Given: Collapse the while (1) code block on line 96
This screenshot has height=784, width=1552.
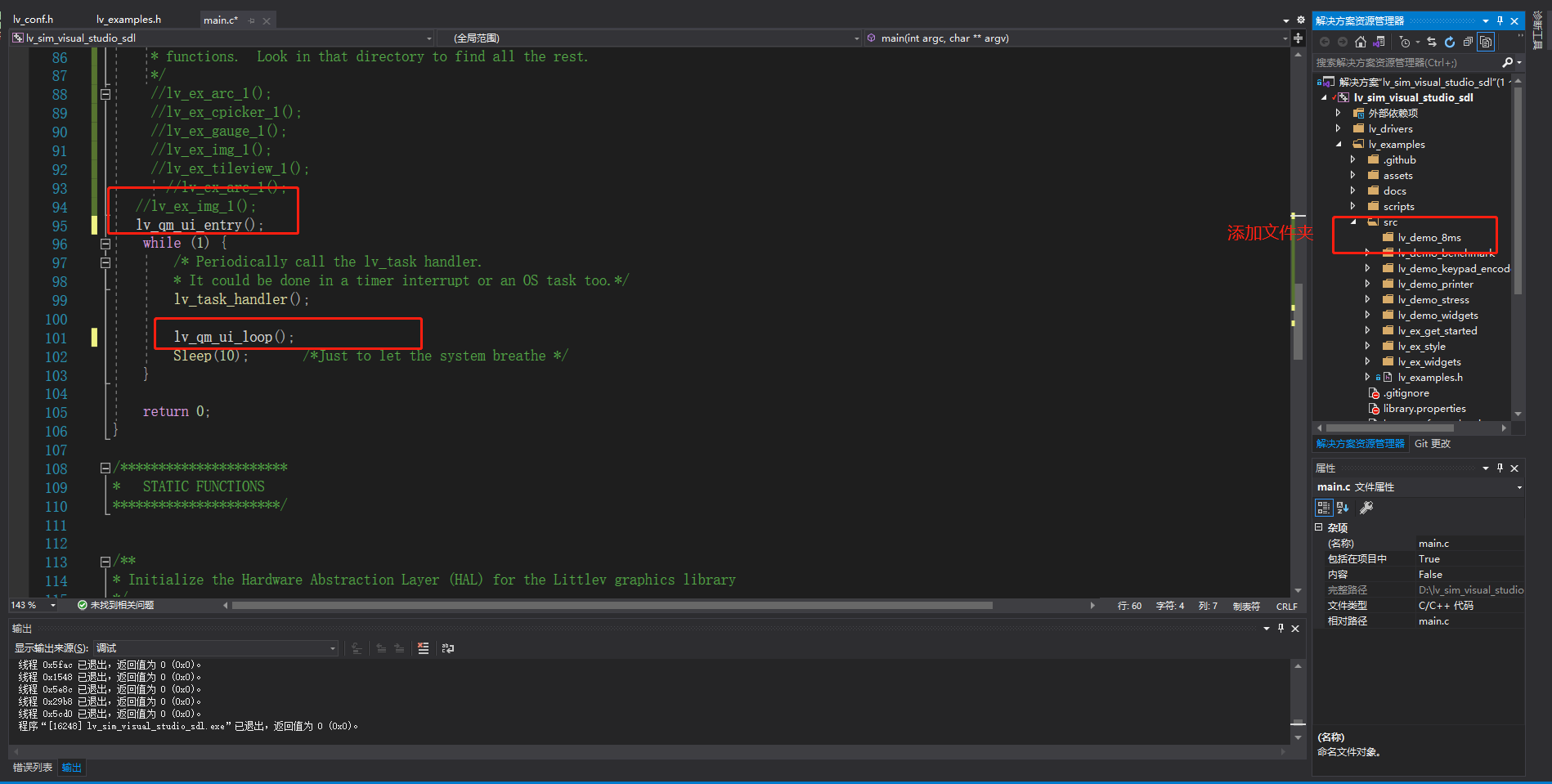Looking at the screenshot, I should click(x=105, y=244).
